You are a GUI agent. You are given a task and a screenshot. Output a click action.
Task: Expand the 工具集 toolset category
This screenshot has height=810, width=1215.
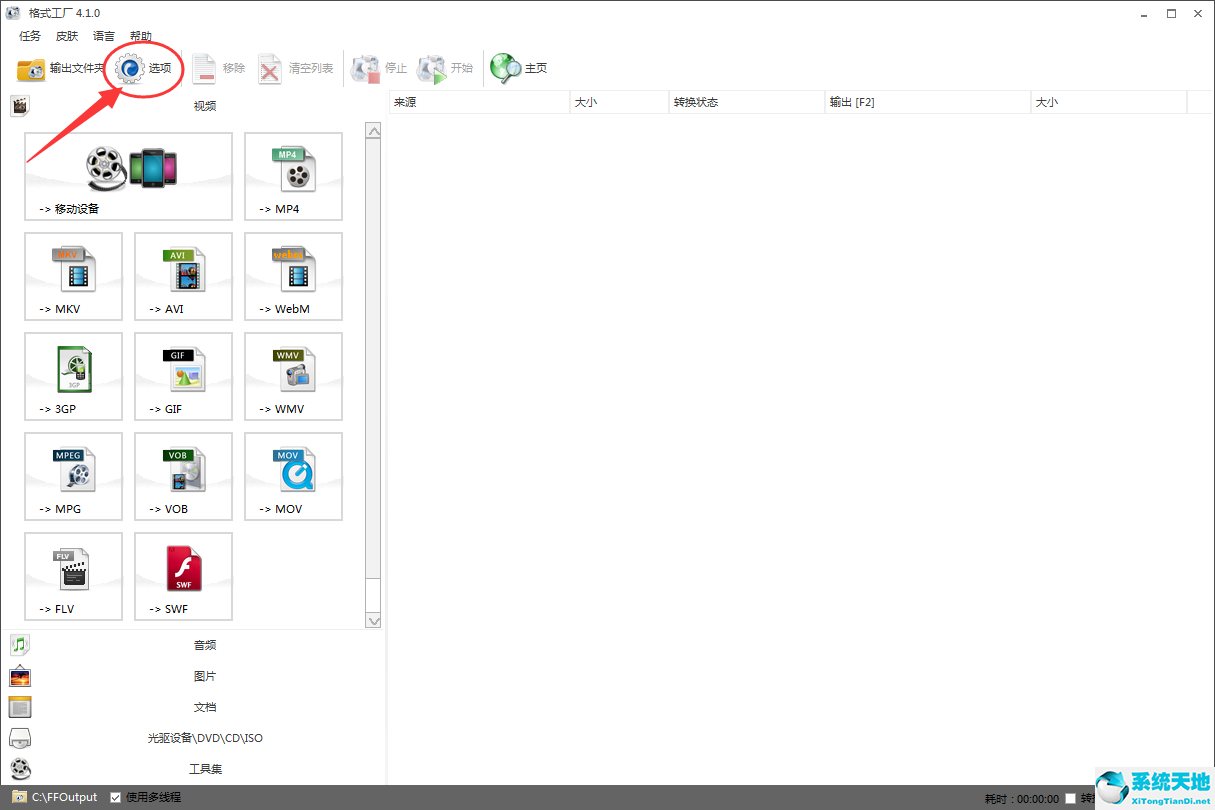(x=204, y=769)
